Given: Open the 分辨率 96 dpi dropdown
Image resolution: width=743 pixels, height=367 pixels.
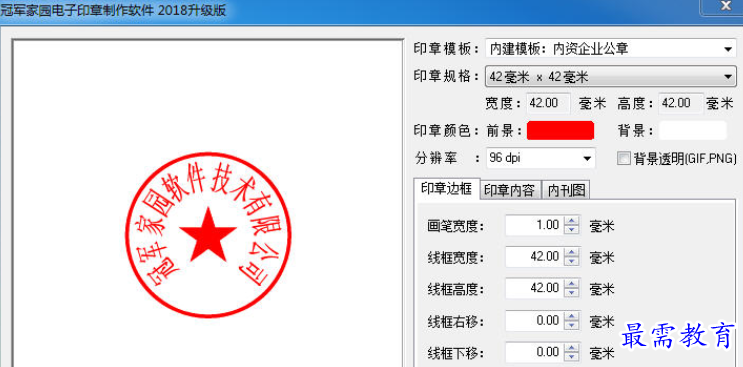Looking at the screenshot, I should 541,158.
